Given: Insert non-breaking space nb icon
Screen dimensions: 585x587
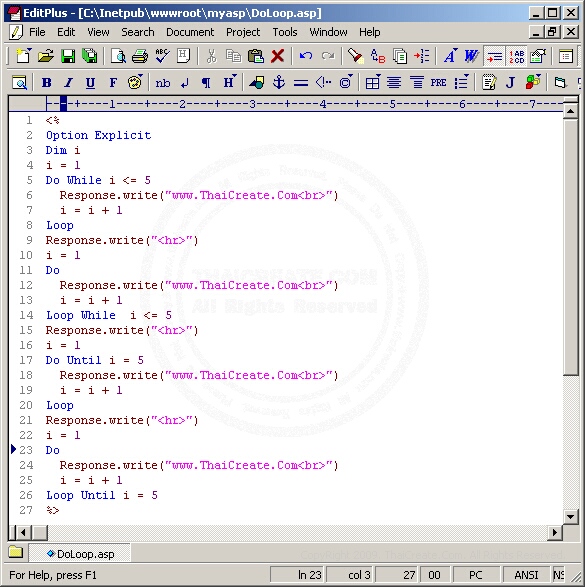Looking at the screenshot, I should (162, 82).
